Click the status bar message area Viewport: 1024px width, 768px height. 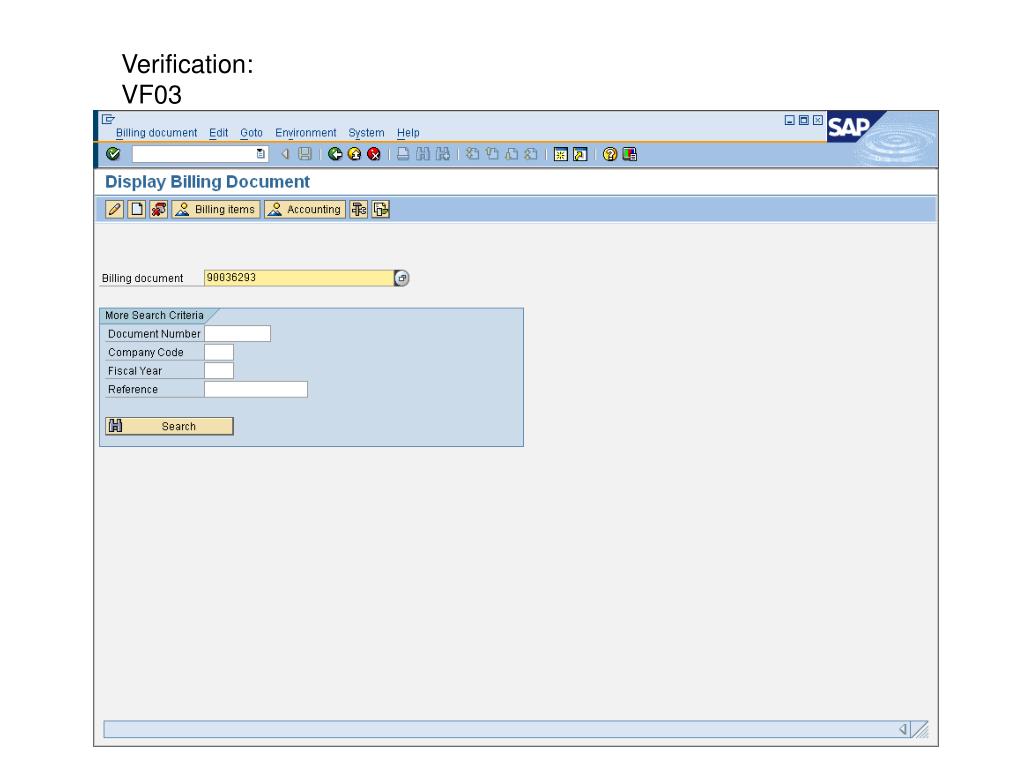coord(500,729)
